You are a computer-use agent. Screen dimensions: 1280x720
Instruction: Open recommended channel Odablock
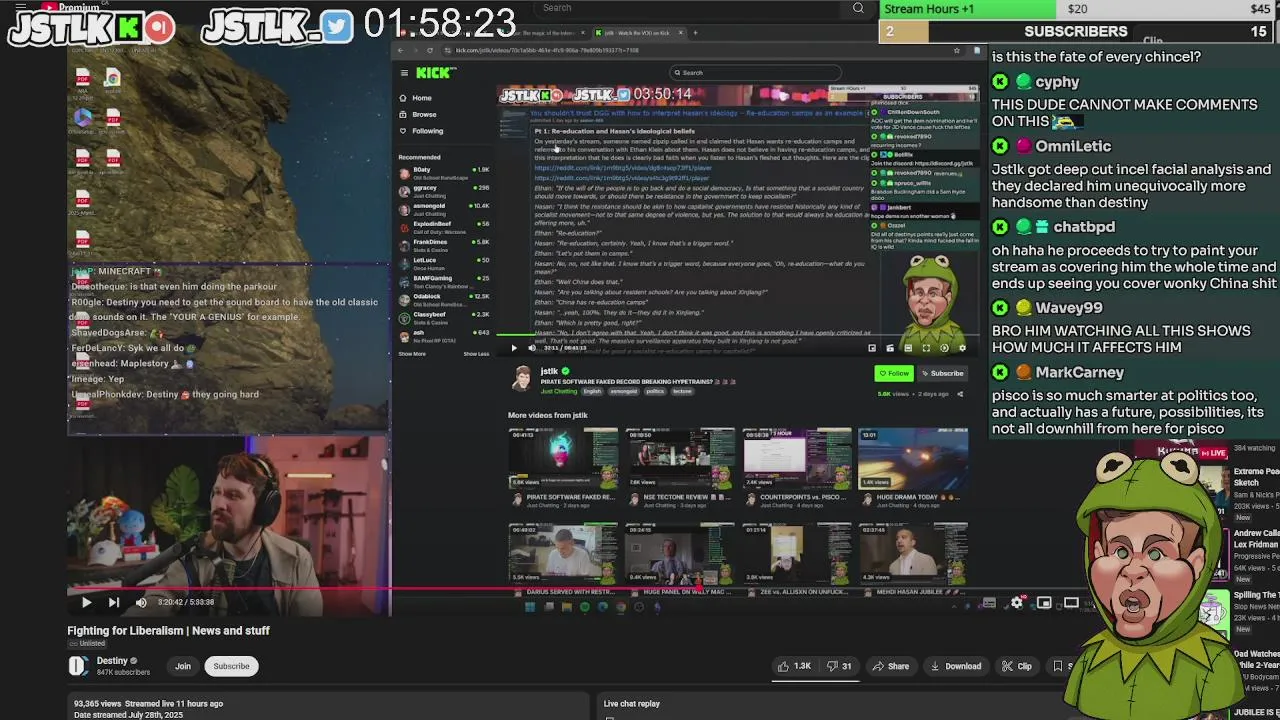click(x=444, y=298)
